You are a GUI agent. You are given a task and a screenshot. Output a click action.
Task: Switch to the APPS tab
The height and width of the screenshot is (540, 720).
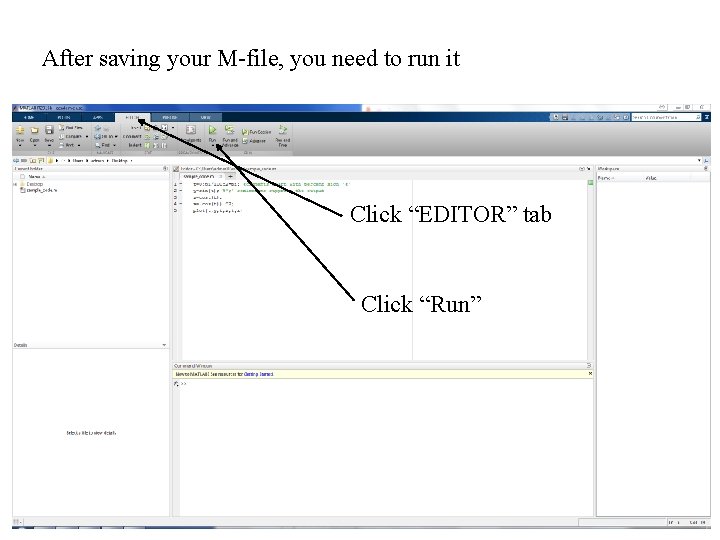tap(98, 118)
